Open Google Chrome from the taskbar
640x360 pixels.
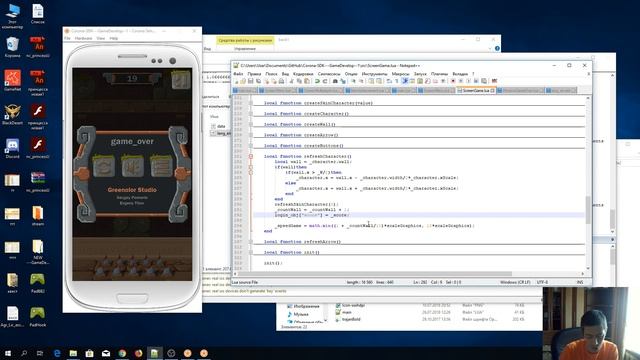(122, 353)
